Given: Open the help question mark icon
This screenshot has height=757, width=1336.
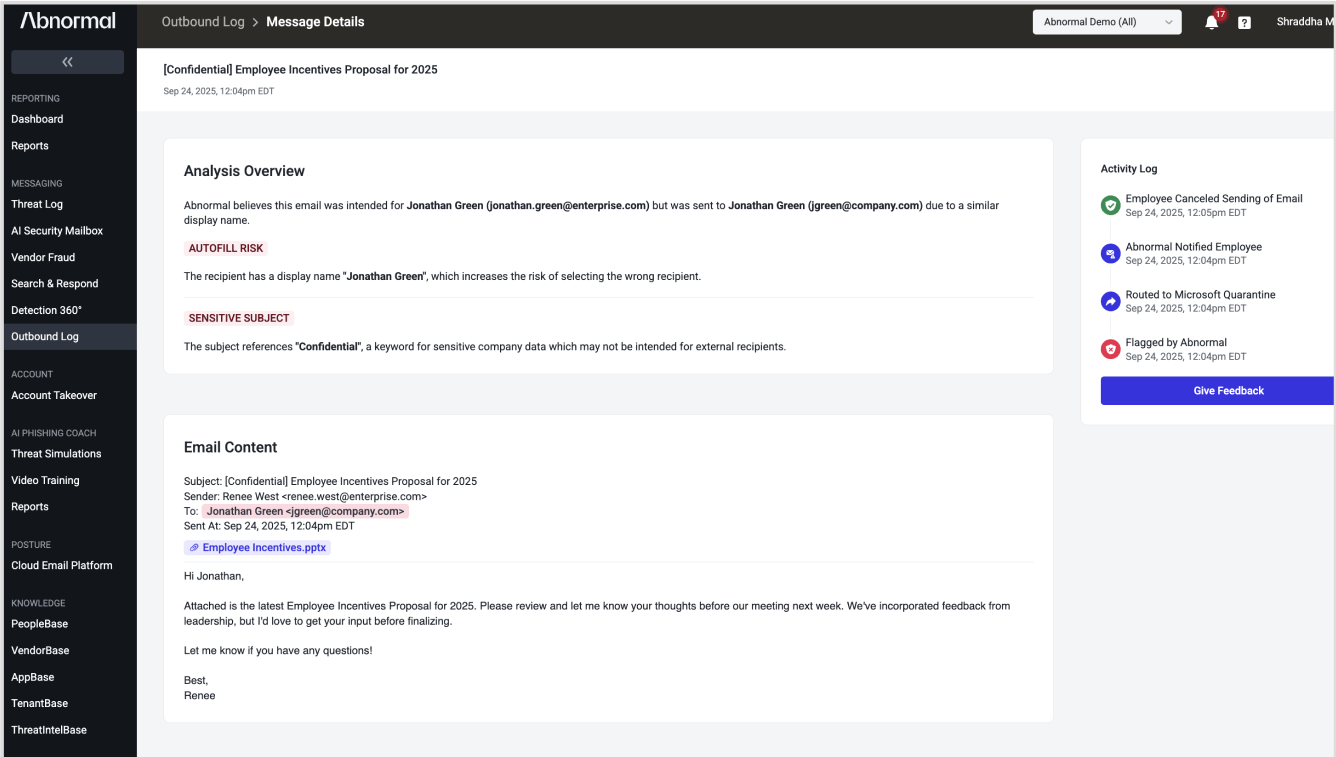Looking at the screenshot, I should [1244, 23].
